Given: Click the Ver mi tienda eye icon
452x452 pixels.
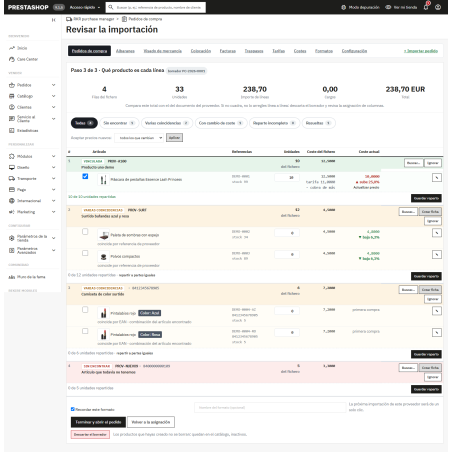Looking at the screenshot, I should pos(388,7).
